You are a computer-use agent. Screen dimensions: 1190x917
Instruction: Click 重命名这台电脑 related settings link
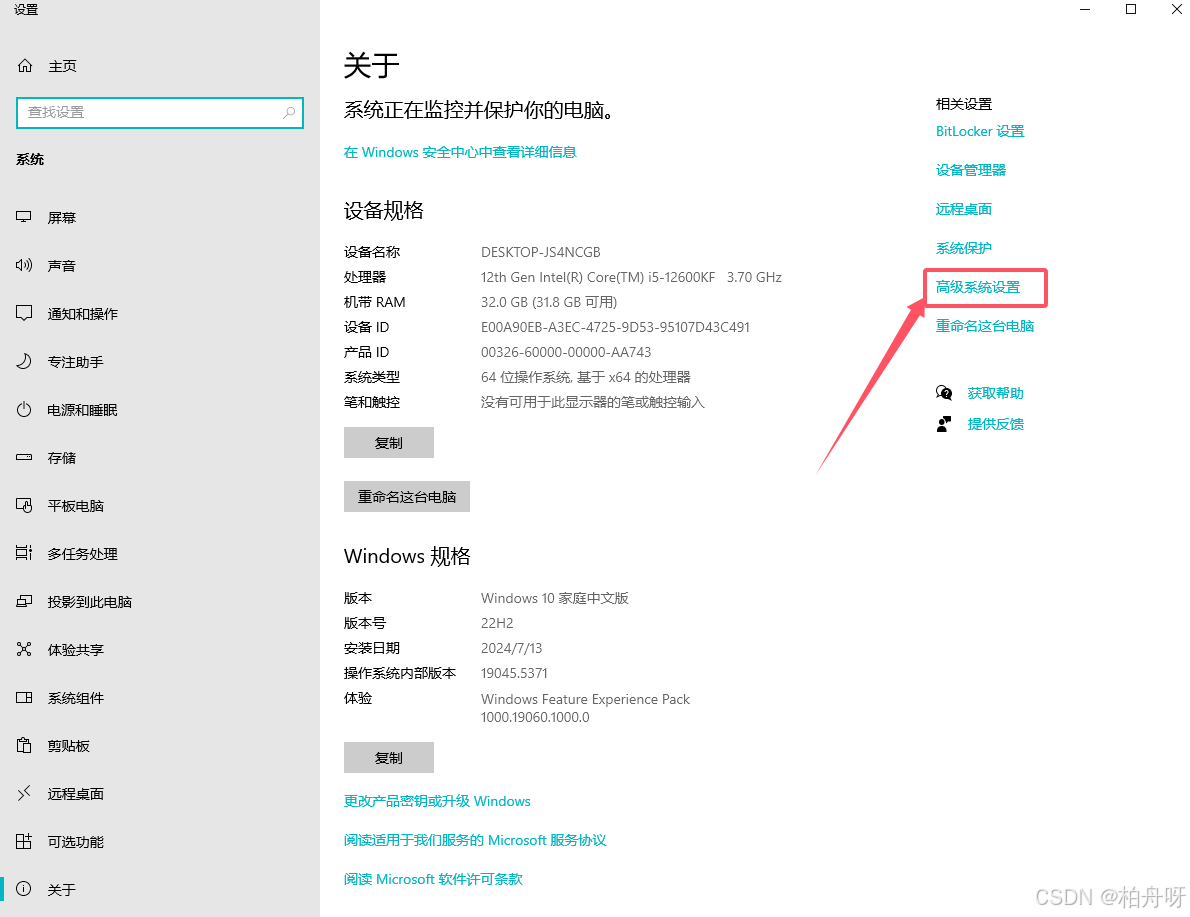pyautogui.click(x=985, y=326)
